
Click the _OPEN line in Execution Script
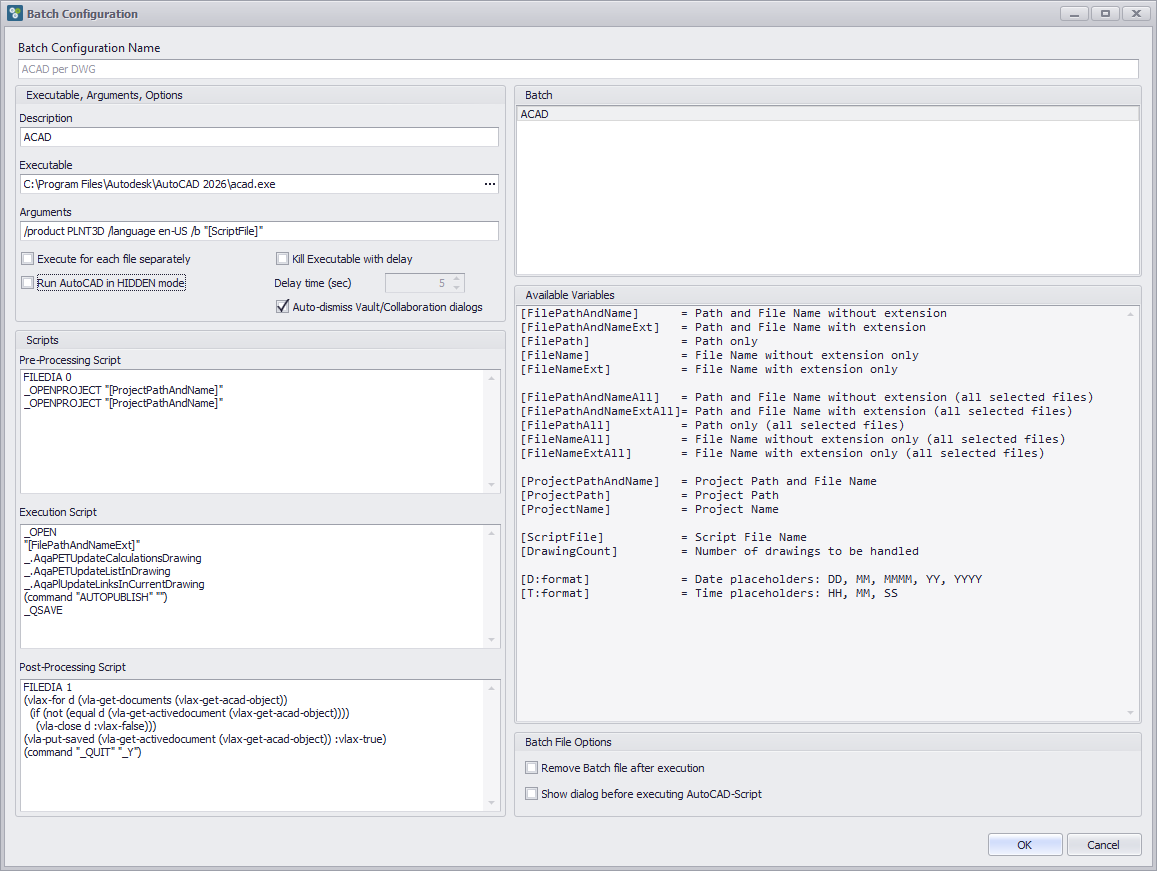tap(40, 531)
